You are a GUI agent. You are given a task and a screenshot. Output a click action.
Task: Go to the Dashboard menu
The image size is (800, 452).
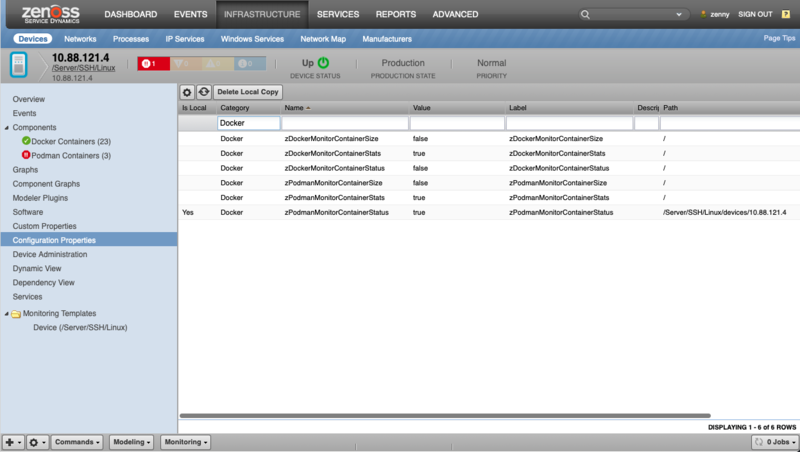coord(131,14)
